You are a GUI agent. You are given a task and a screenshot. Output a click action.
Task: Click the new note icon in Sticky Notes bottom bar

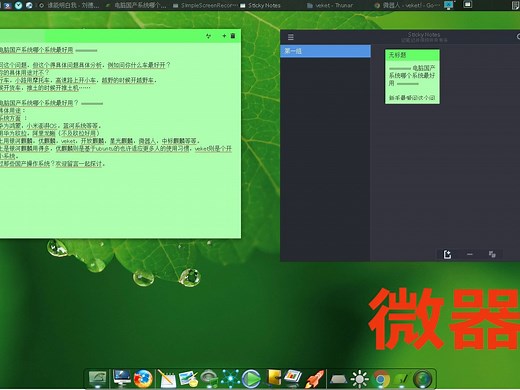click(x=447, y=254)
